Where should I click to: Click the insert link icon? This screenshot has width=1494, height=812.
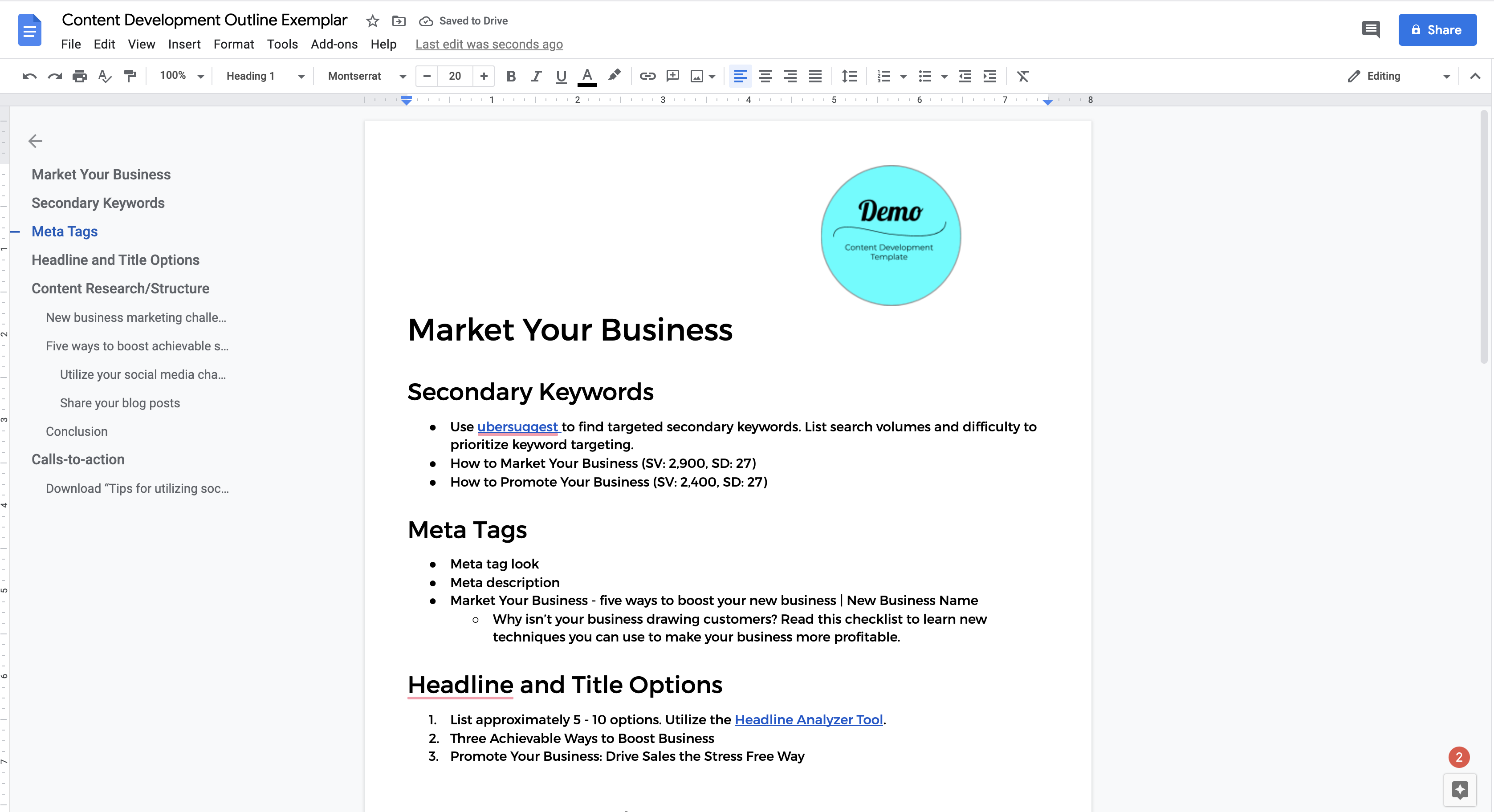click(647, 76)
